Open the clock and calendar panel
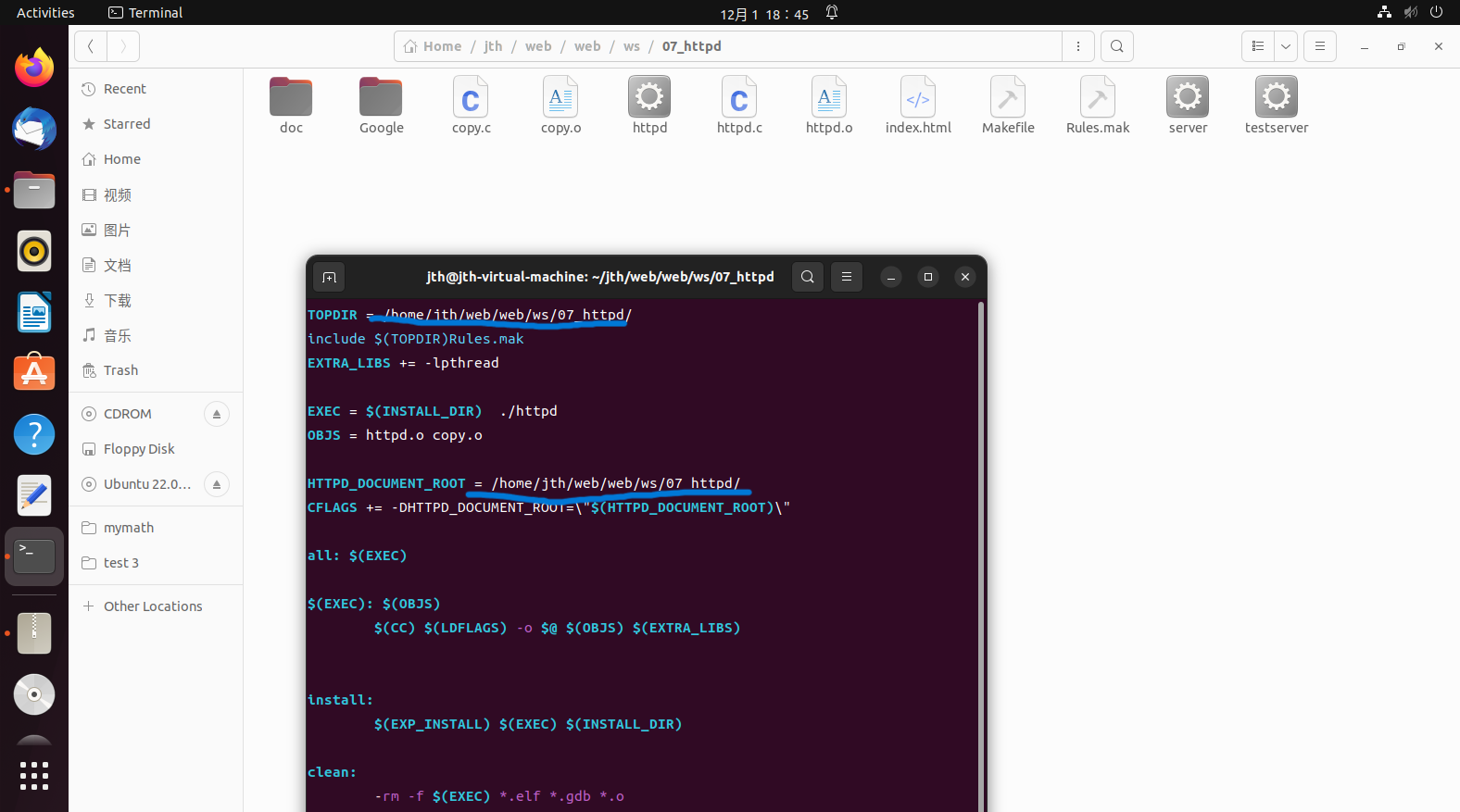 764,14
